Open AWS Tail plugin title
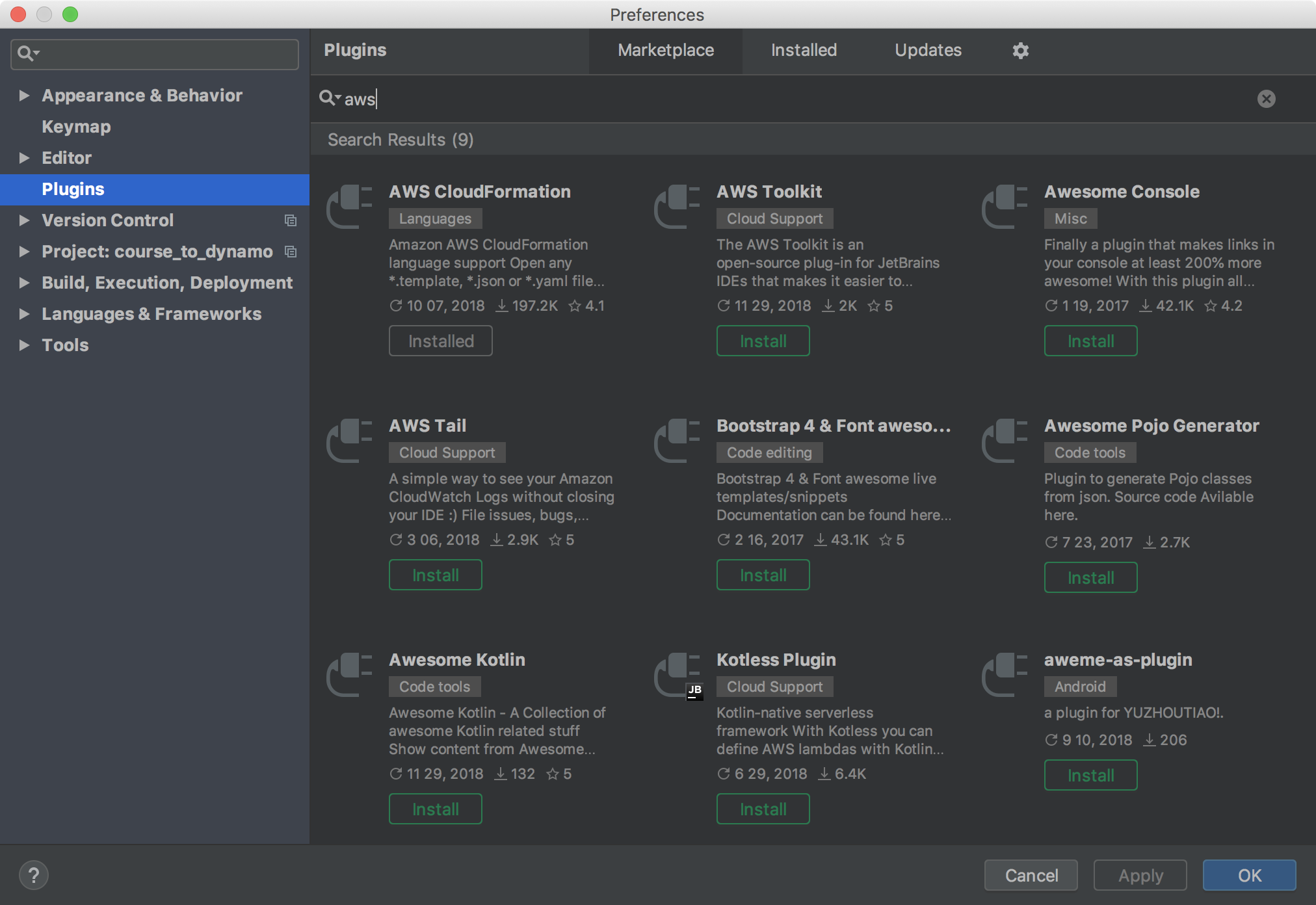The image size is (1316, 905). 428,426
